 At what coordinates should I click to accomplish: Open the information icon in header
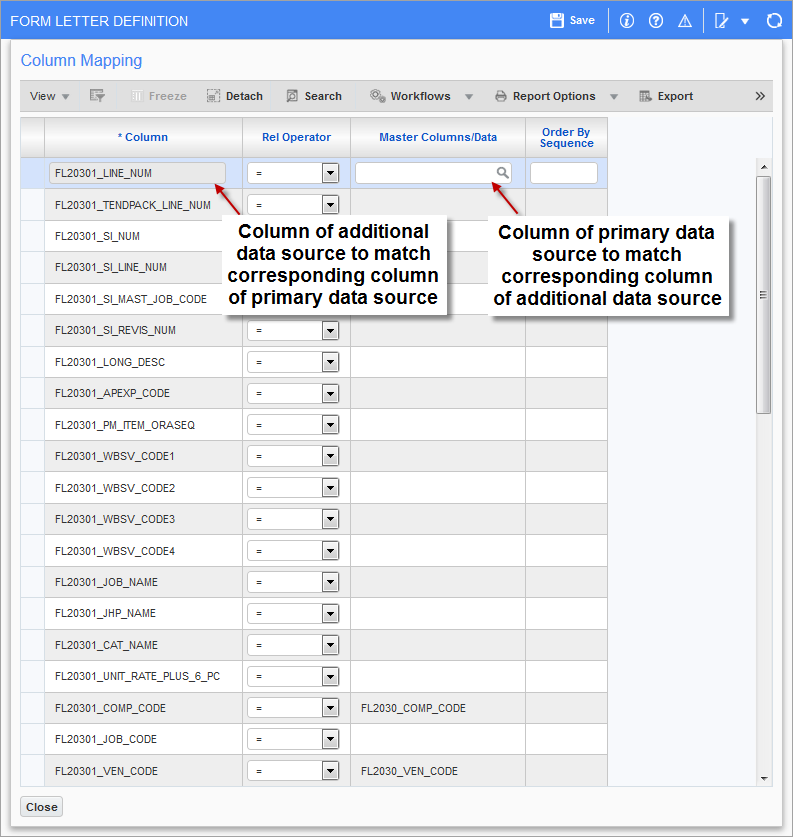627,21
